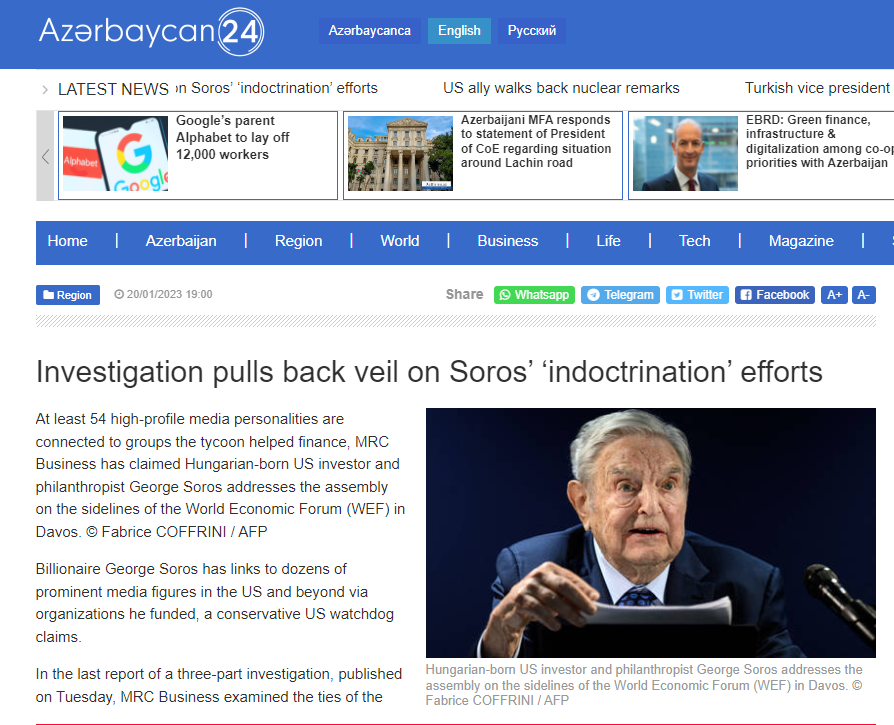894x725 pixels.
Task: Select the English language button
Action: pos(459,31)
